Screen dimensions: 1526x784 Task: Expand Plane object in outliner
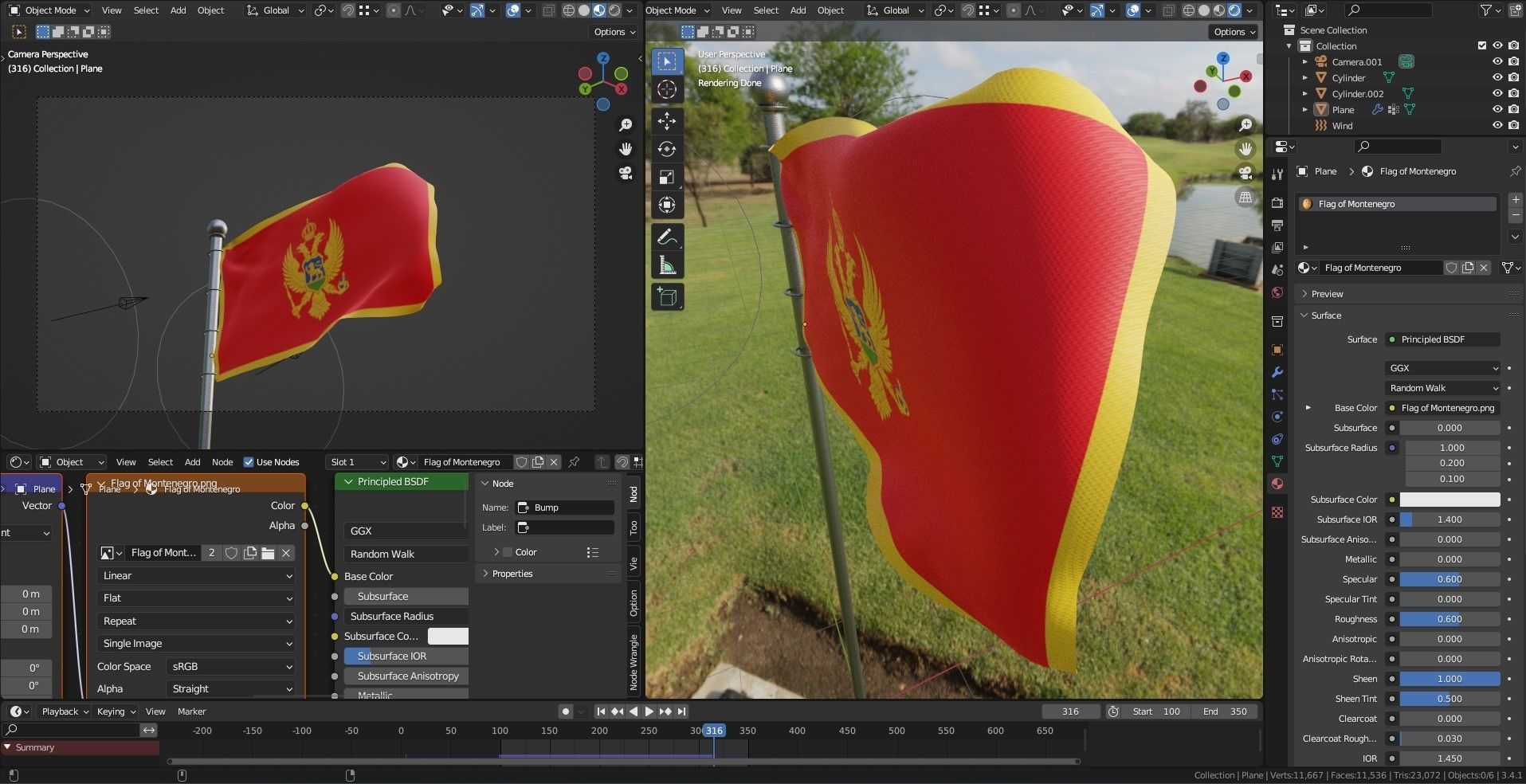(x=1305, y=109)
